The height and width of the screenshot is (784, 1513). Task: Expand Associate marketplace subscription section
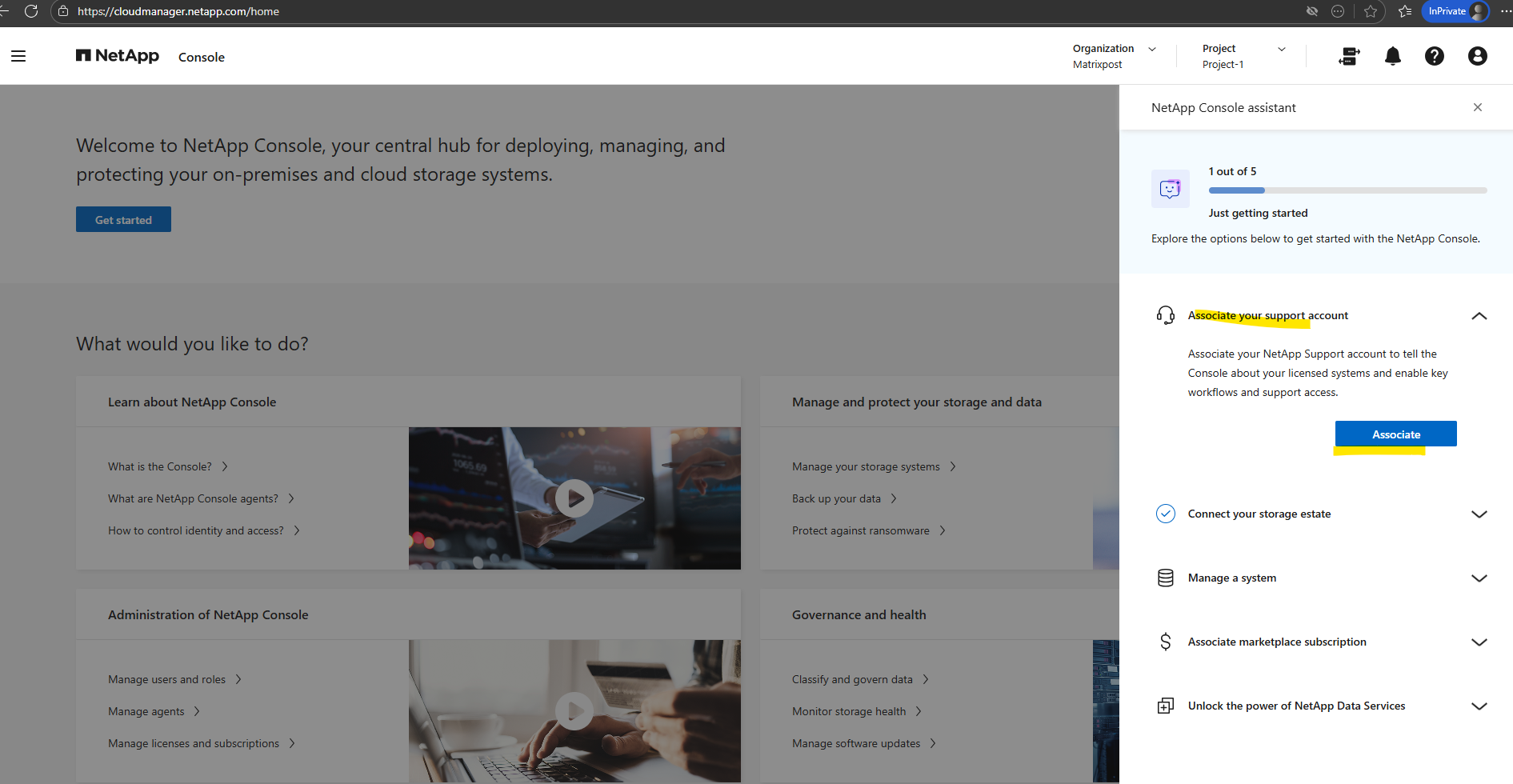1479,642
